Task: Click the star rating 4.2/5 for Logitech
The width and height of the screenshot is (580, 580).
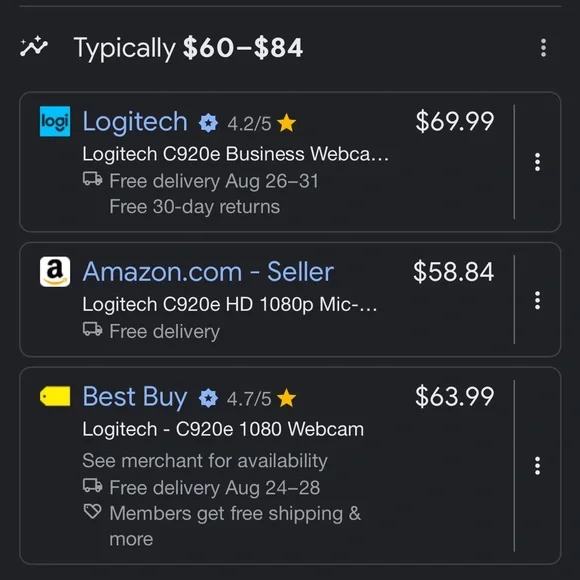Action: point(262,123)
